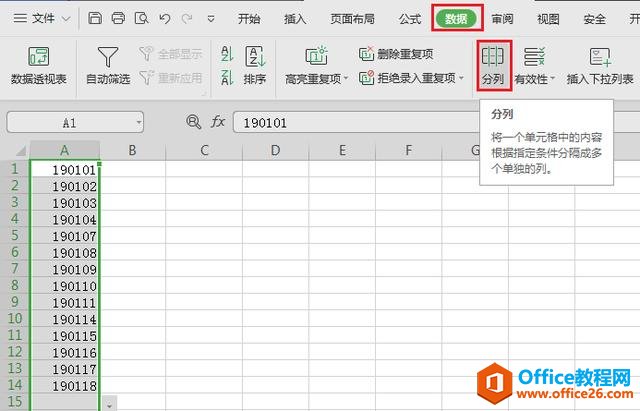Click cell containing 190114
The width and height of the screenshot is (640, 411).
point(65,319)
